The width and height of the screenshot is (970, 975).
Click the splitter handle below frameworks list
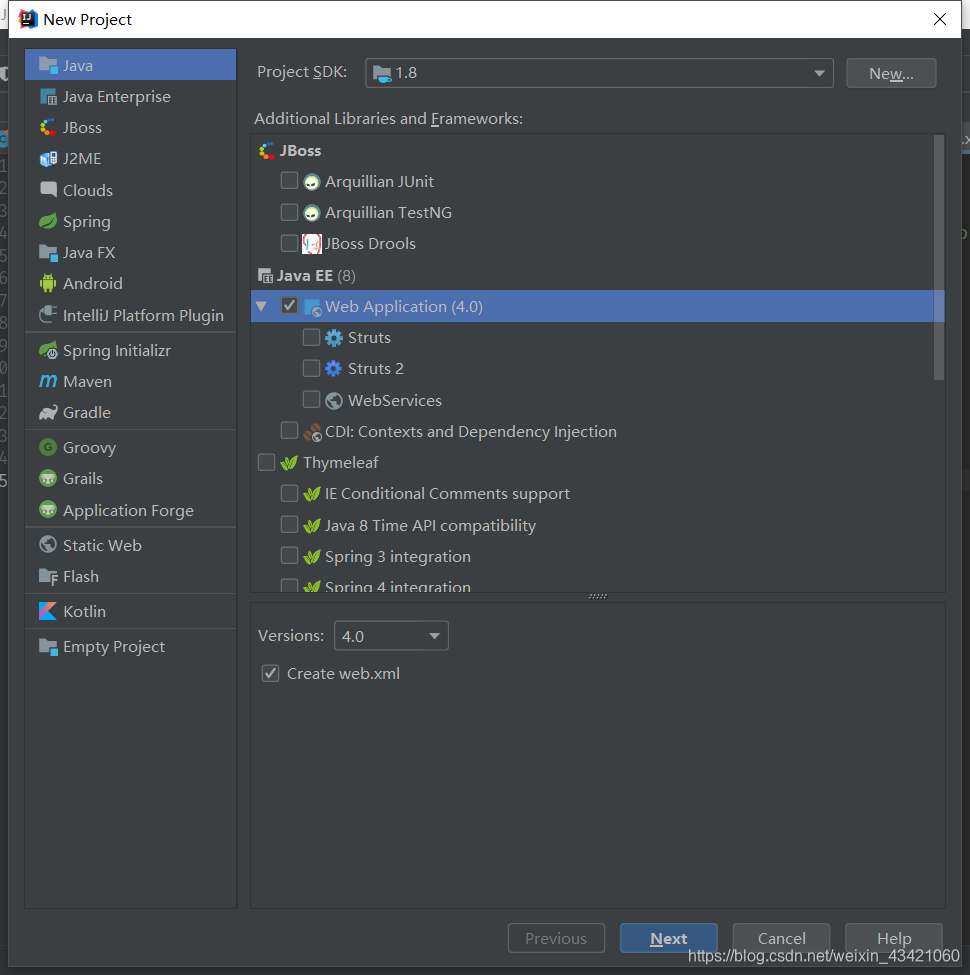point(598,596)
